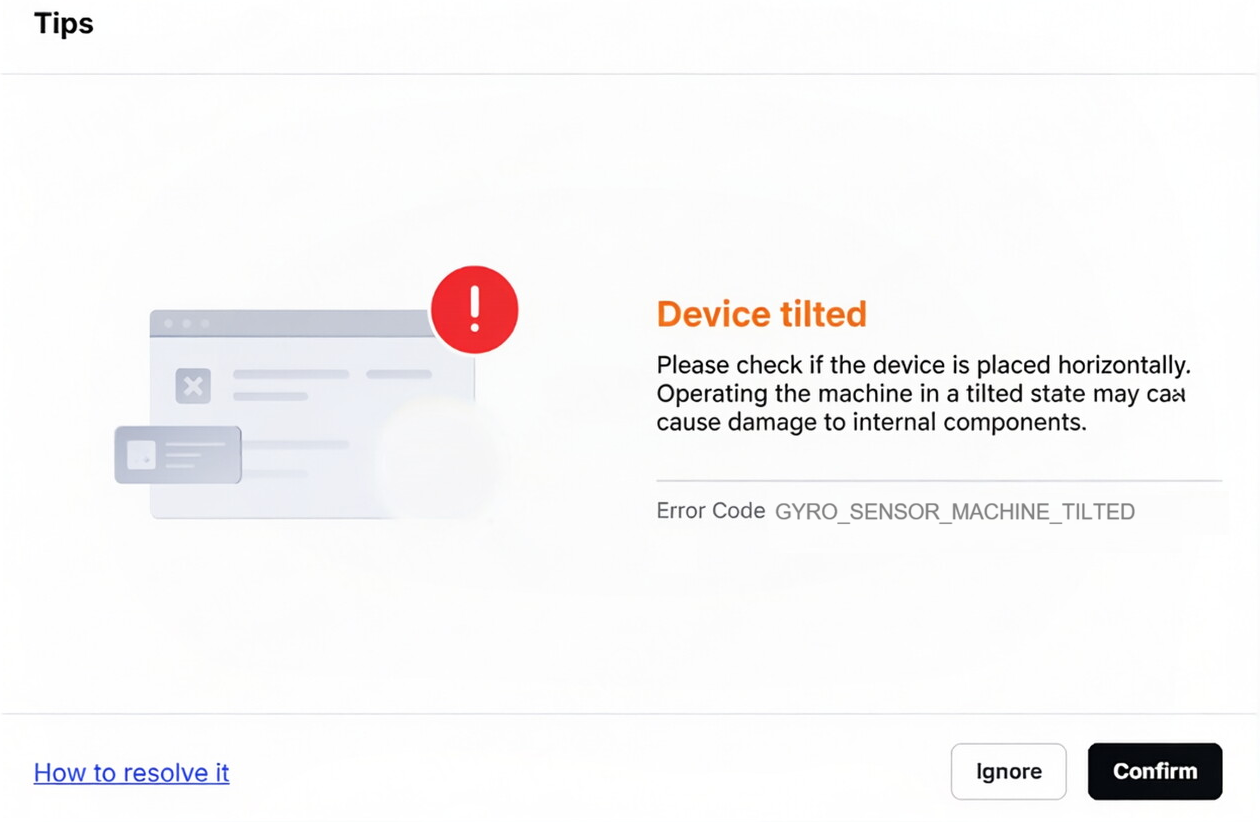The width and height of the screenshot is (1260, 822).
Task: Click the illustration window's gray title bar
Action: pos(290,323)
